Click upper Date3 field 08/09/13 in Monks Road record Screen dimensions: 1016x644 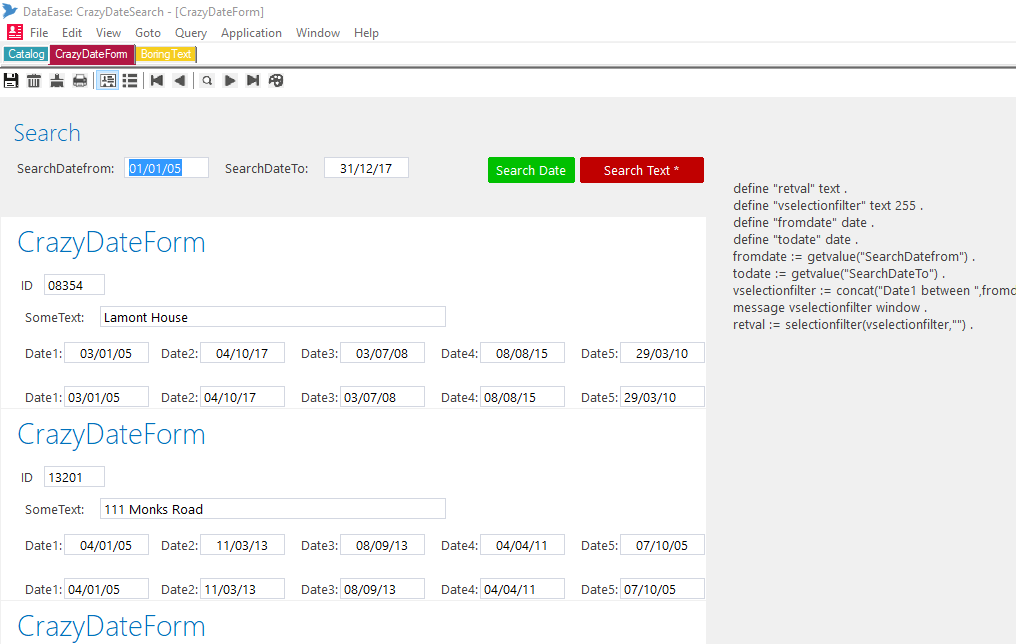(382, 546)
